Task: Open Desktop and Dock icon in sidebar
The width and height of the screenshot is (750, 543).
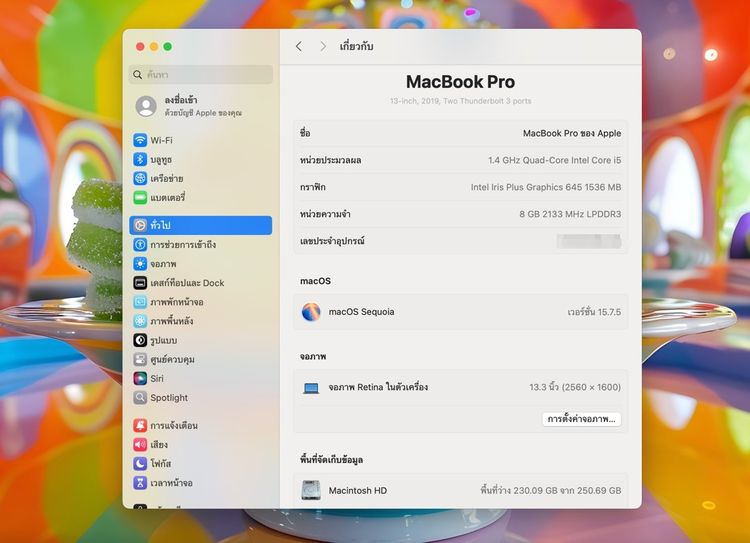Action: coord(140,283)
